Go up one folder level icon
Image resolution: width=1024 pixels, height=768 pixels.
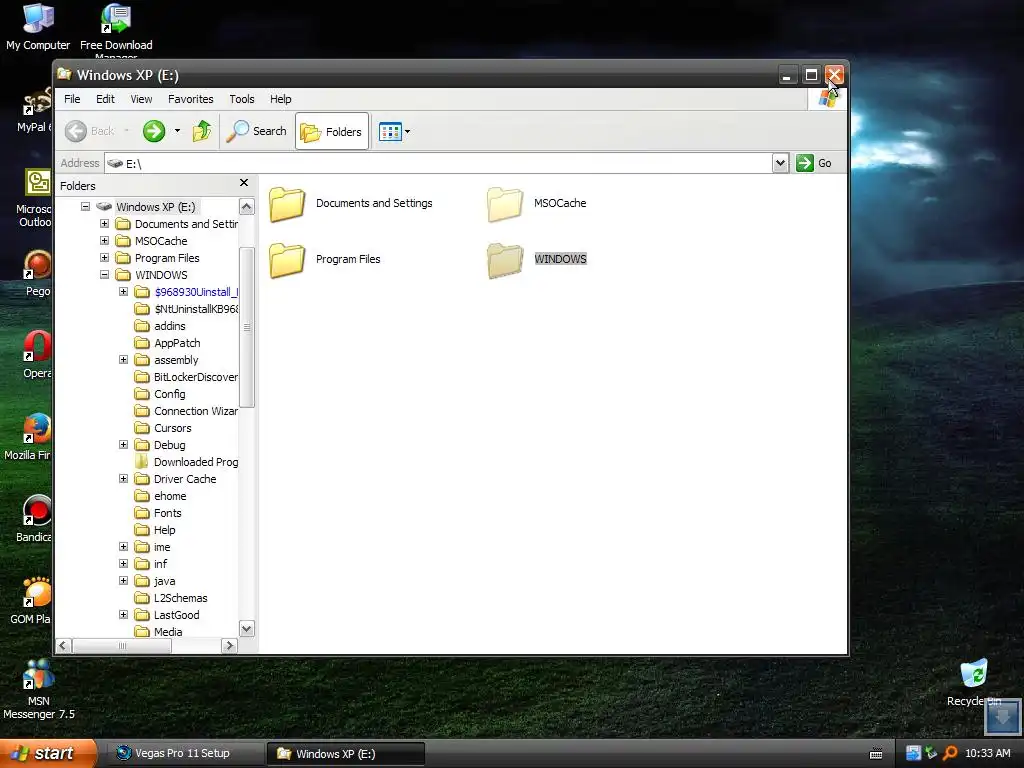click(202, 131)
